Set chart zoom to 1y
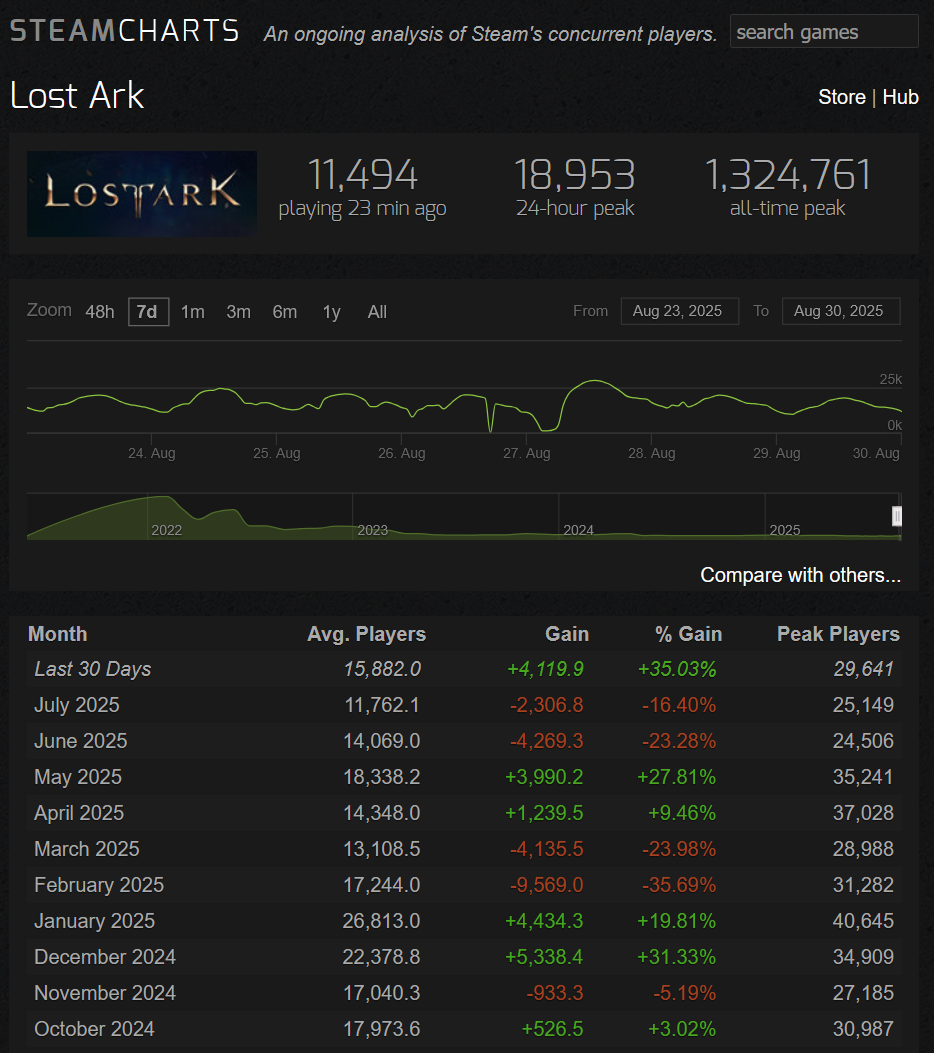The image size is (934, 1053). (x=331, y=312)
